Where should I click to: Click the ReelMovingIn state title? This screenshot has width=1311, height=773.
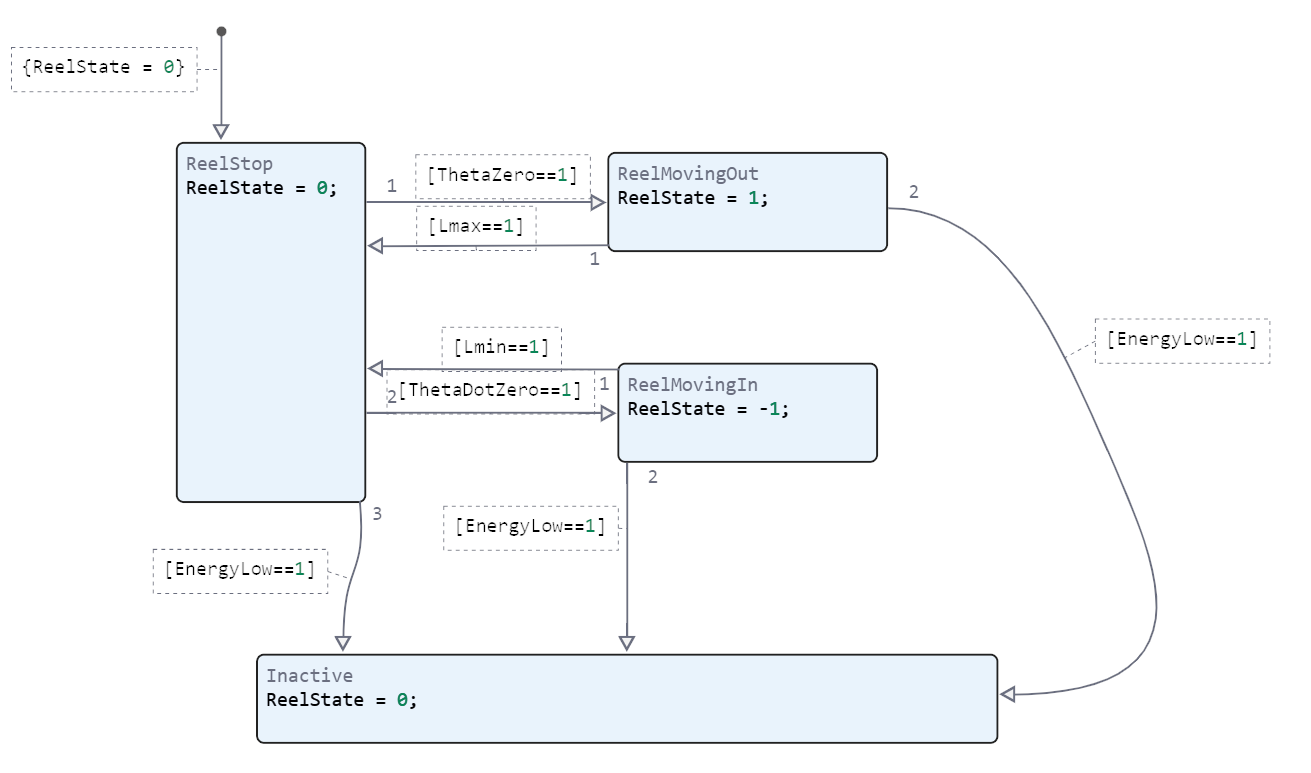[x=692, y=385]
